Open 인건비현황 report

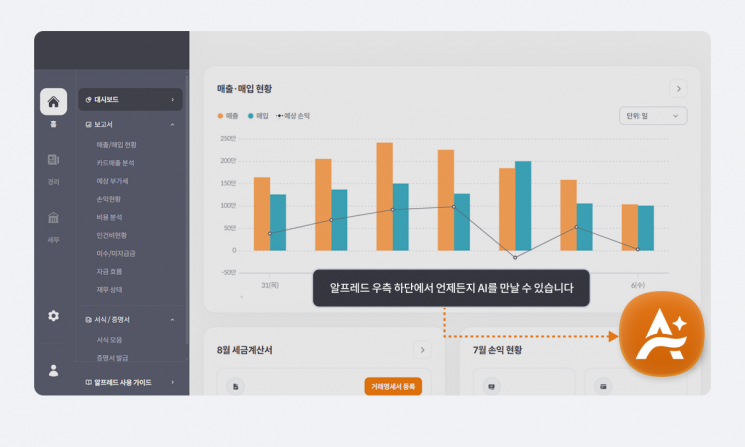[x=112, y=235]
